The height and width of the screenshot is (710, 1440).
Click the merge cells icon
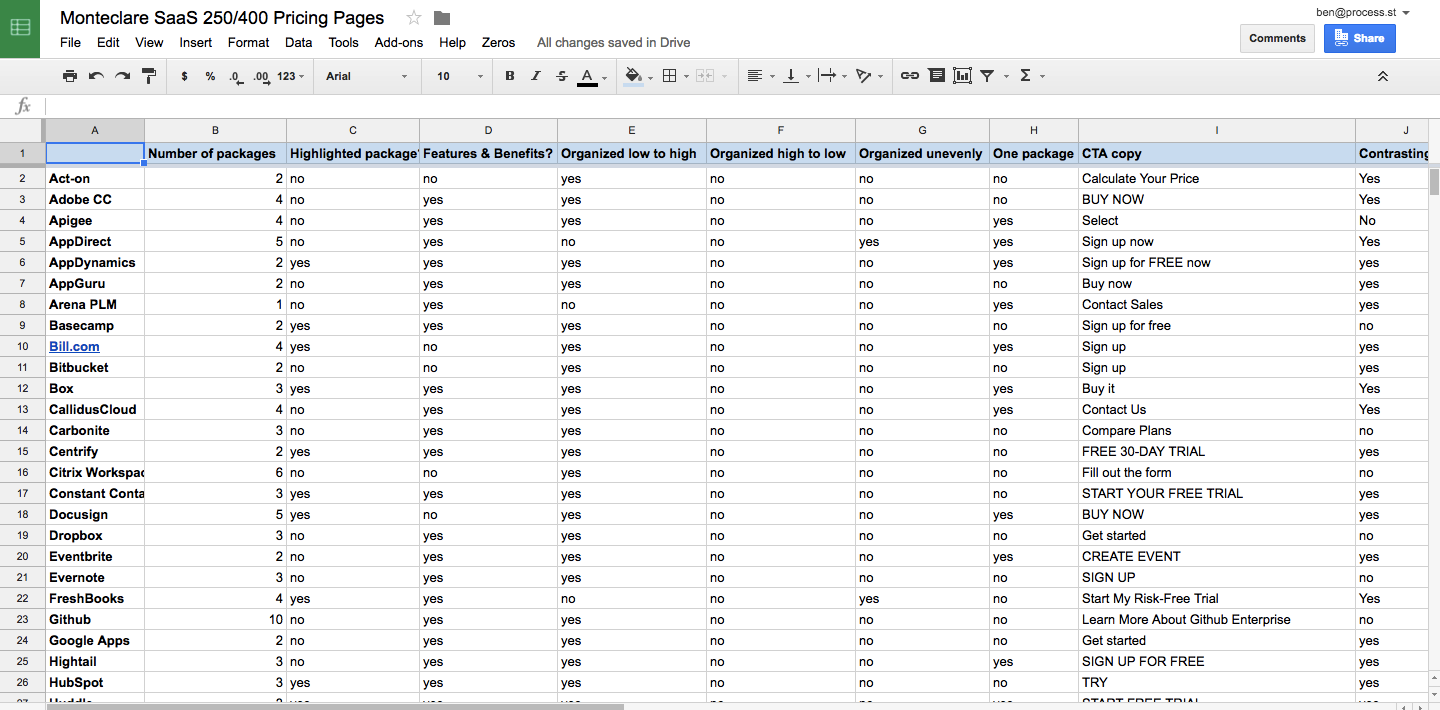click(x=704, y=76)
